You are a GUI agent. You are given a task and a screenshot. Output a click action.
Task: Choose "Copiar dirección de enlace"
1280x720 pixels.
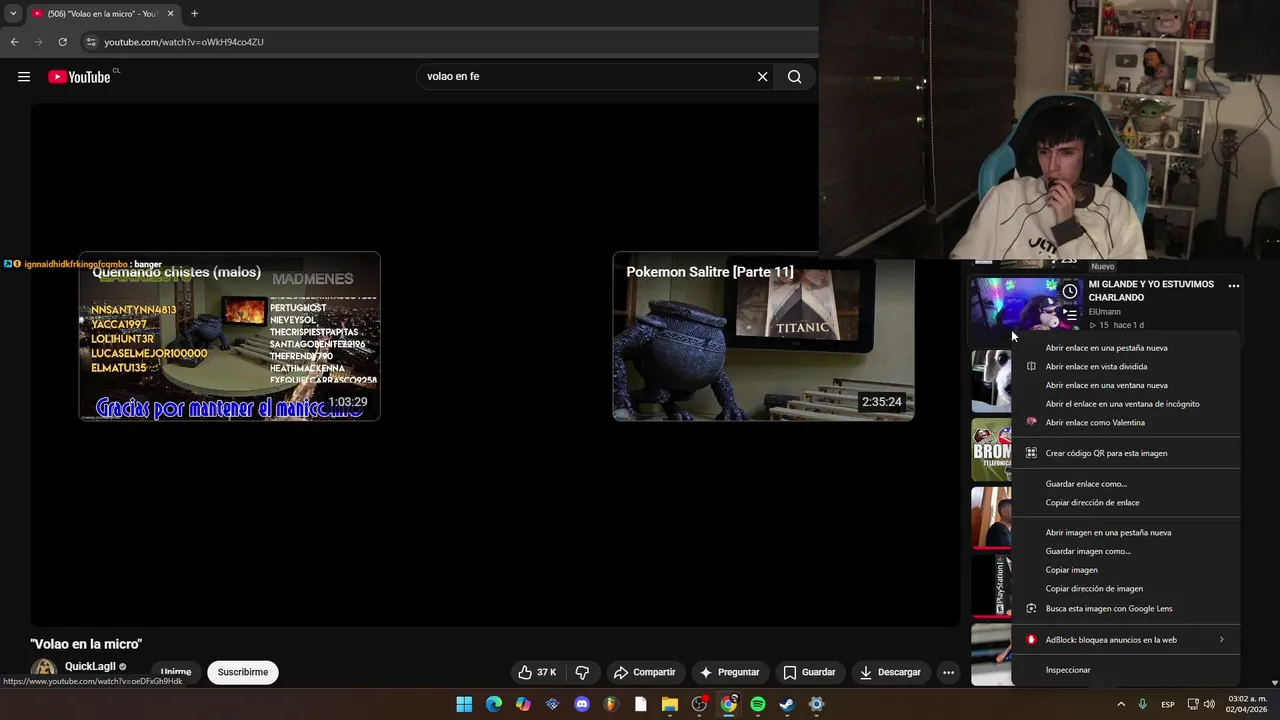[1126, 503]
